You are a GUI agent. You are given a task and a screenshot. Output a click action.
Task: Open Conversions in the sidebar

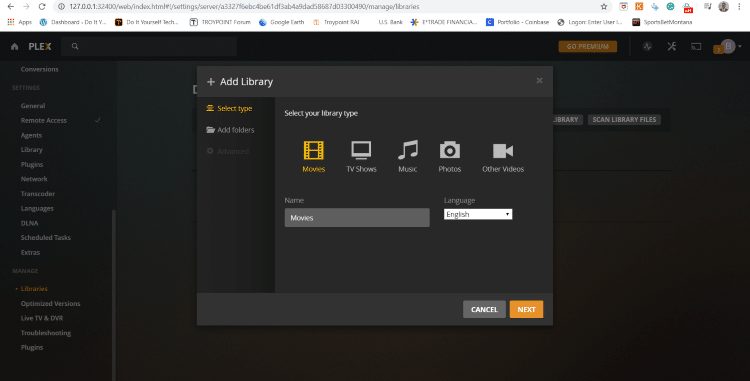39,69
